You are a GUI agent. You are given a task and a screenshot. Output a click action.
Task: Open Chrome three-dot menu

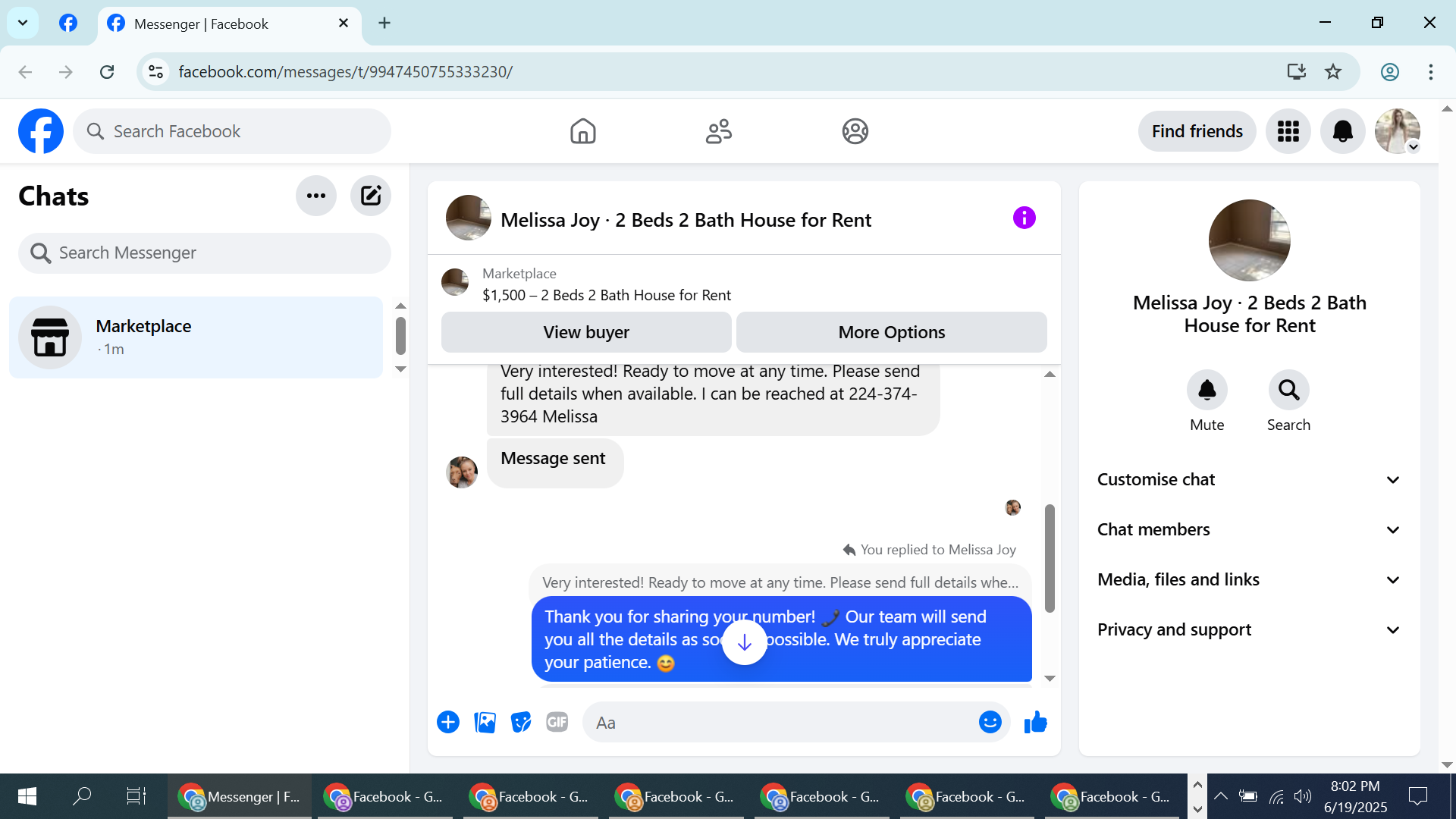1431,72
